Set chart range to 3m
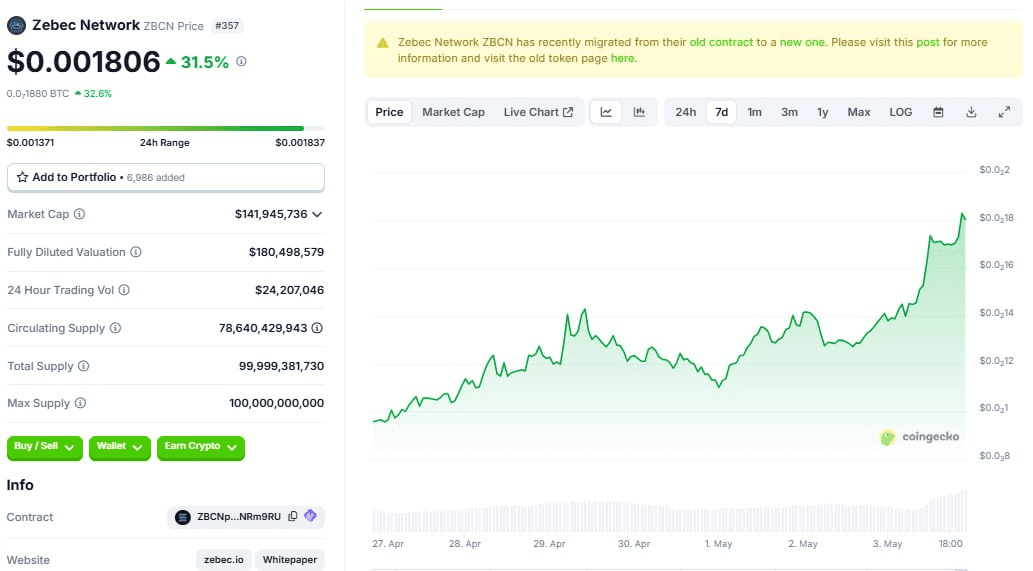 tap(789, 112)
